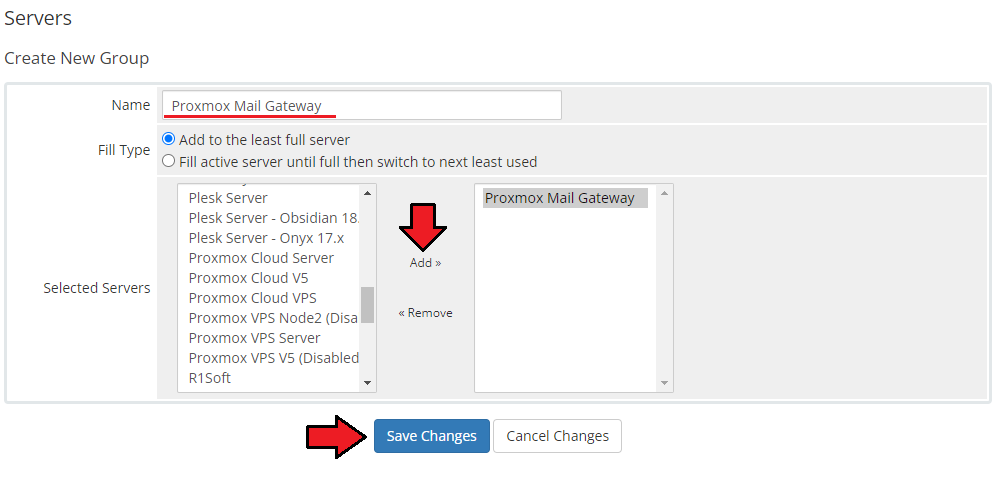This screenshot has width=995, height=483.
Task: Click the « Remove button
Action: [x=425, y=313]
